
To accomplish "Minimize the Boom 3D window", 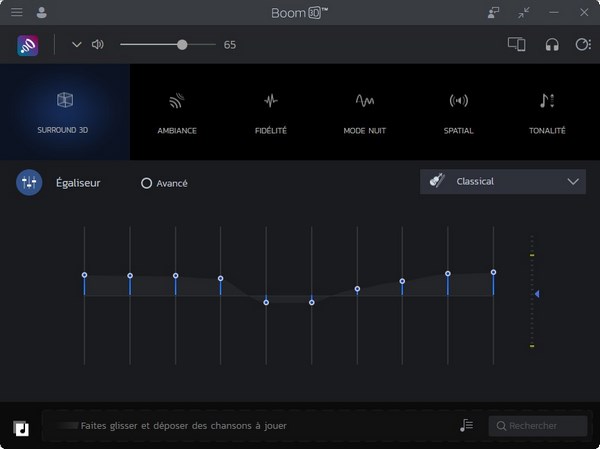I will coord(553,13).
